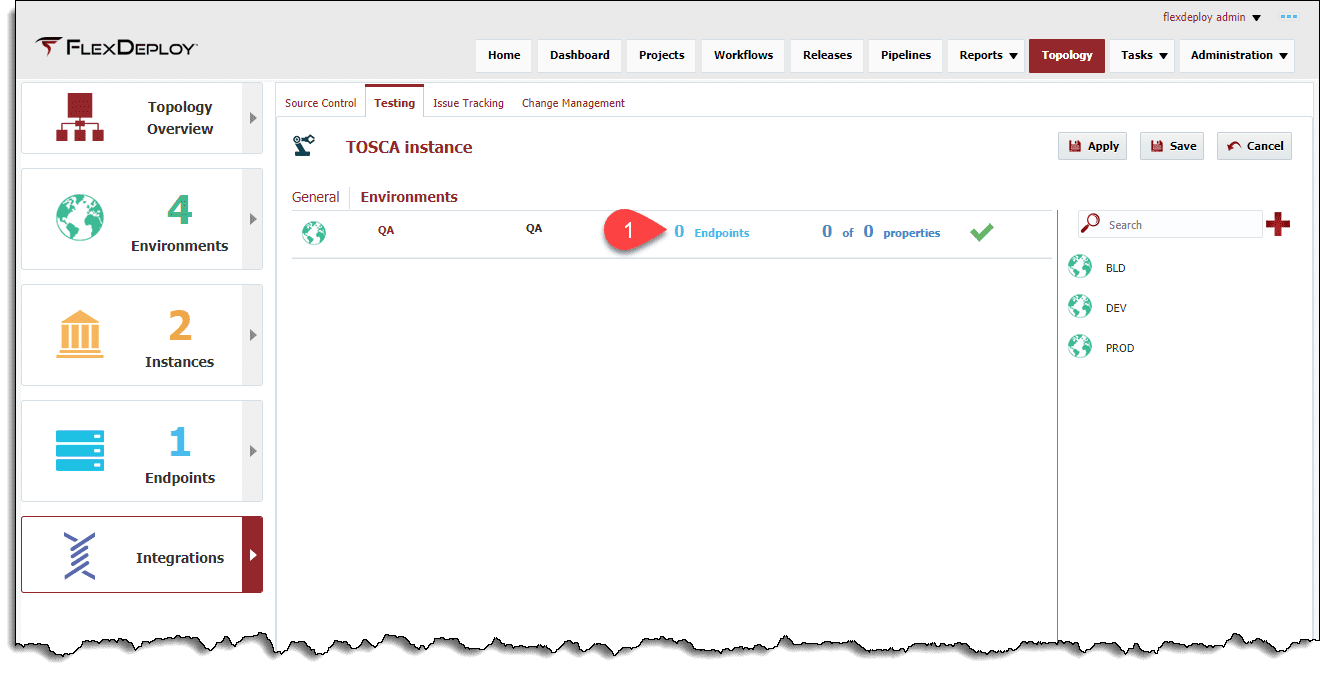Viewport: 1320px width, 678px height.
Task: Click the green checkmark in QA row
Action: 982,232
